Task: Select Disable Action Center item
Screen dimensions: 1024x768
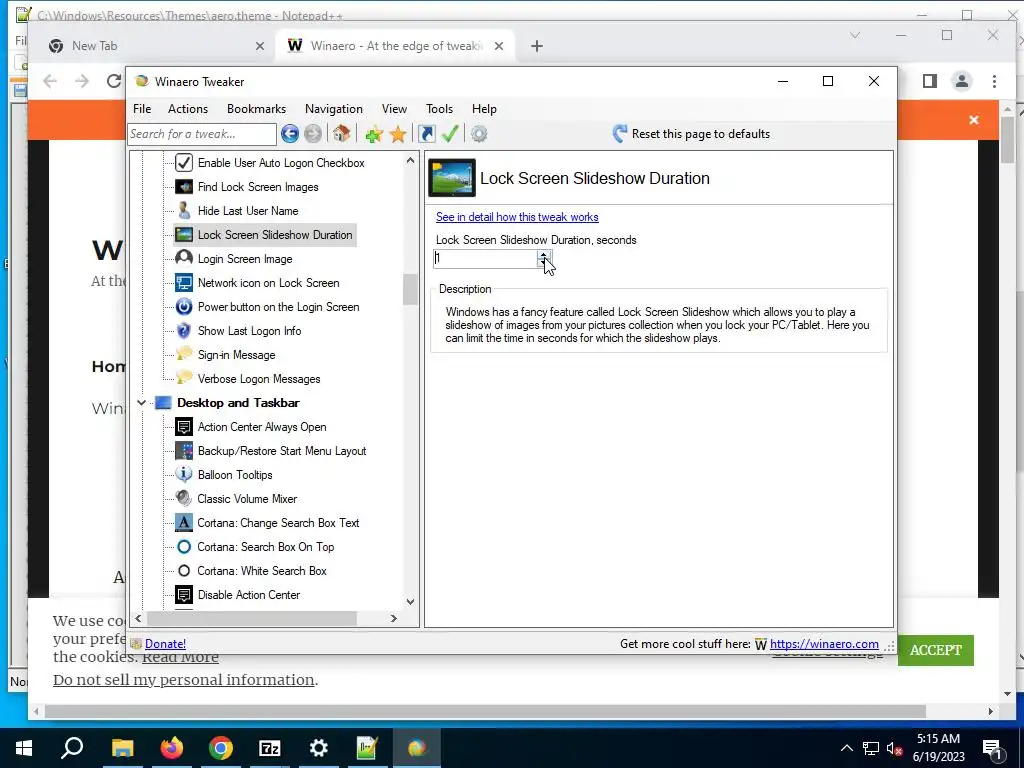Action: click(x=249, y=595)
